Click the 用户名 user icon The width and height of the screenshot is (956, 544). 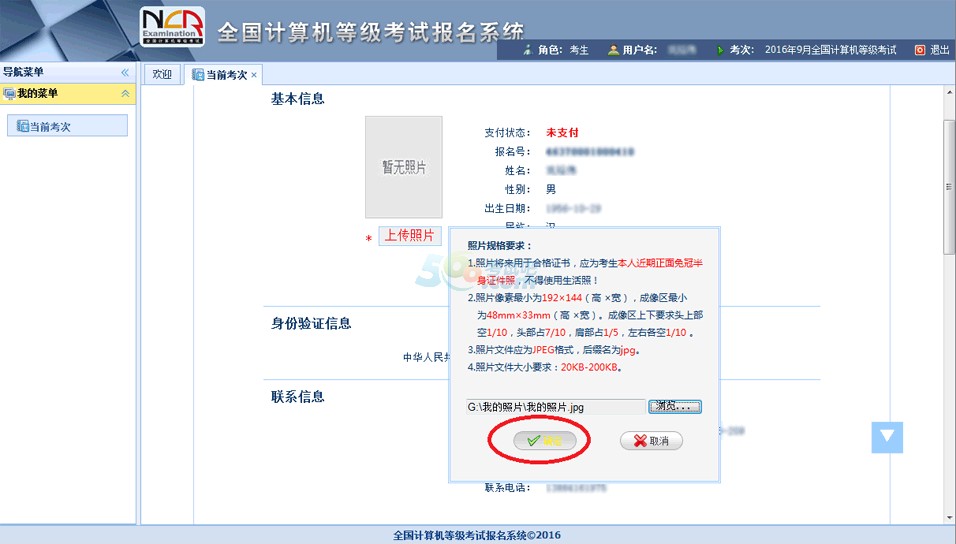pyautogui.click(x=613, y=50)
